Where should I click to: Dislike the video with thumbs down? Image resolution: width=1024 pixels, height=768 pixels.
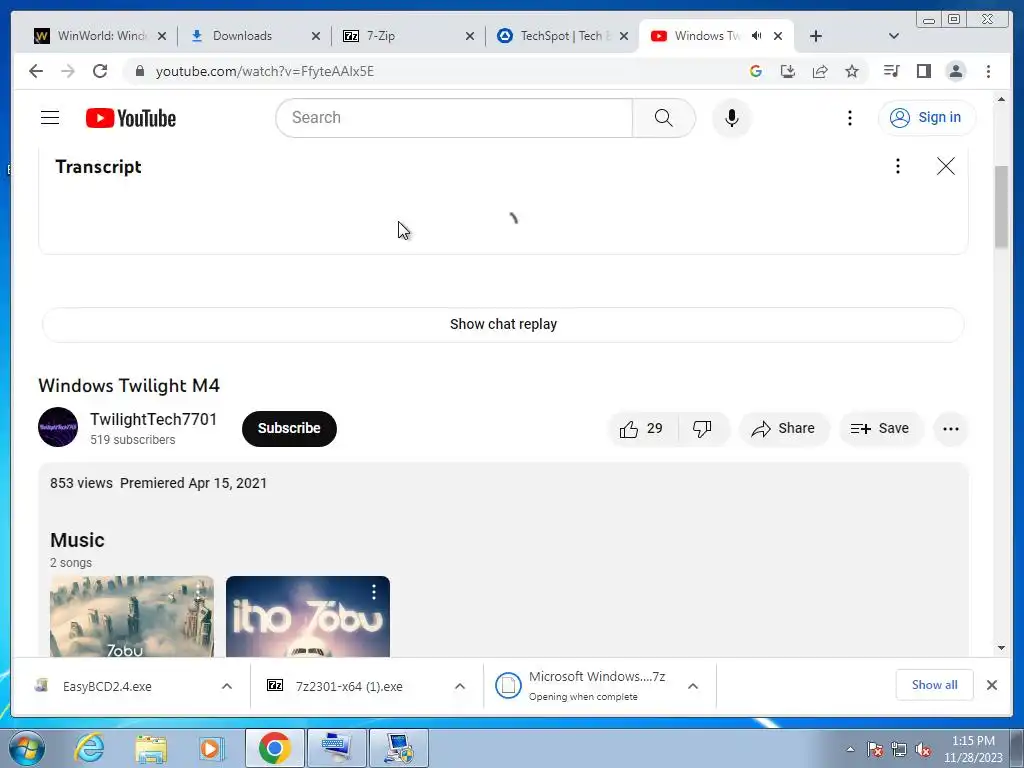[703, 428]
